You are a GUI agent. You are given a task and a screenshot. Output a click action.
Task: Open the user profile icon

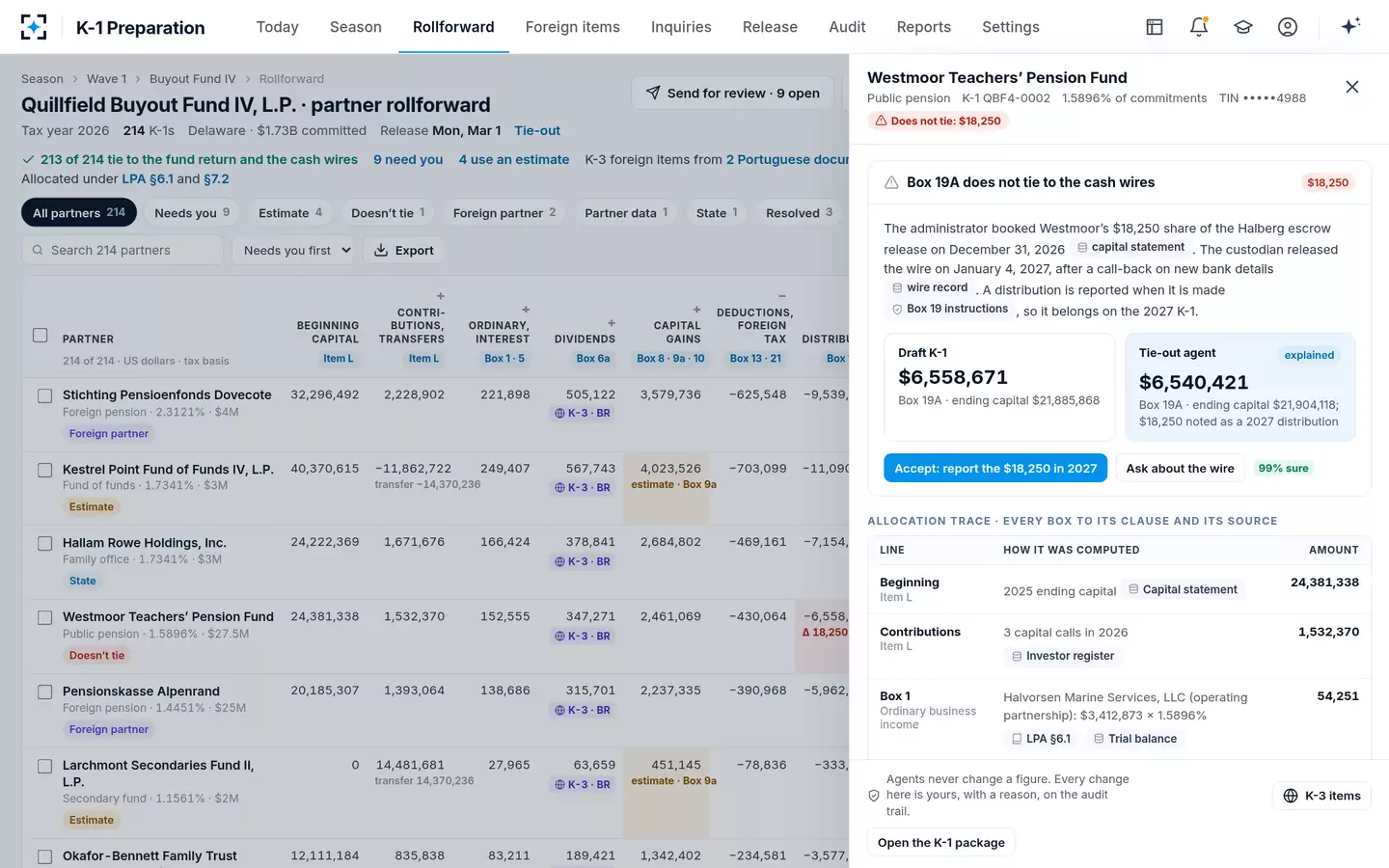point(1288,27)
